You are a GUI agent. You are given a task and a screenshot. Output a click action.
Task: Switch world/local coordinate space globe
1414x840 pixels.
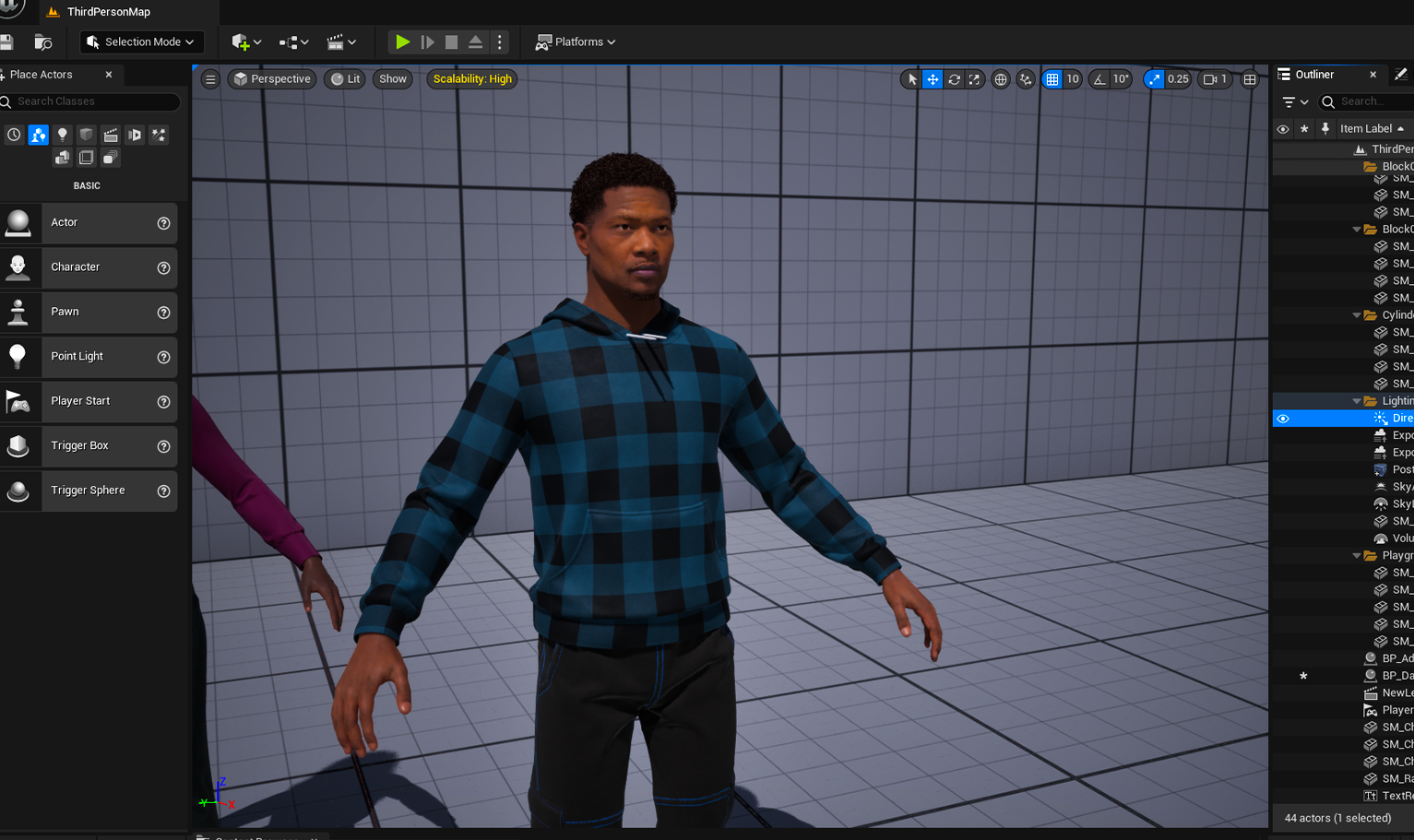coord(1001,79)
